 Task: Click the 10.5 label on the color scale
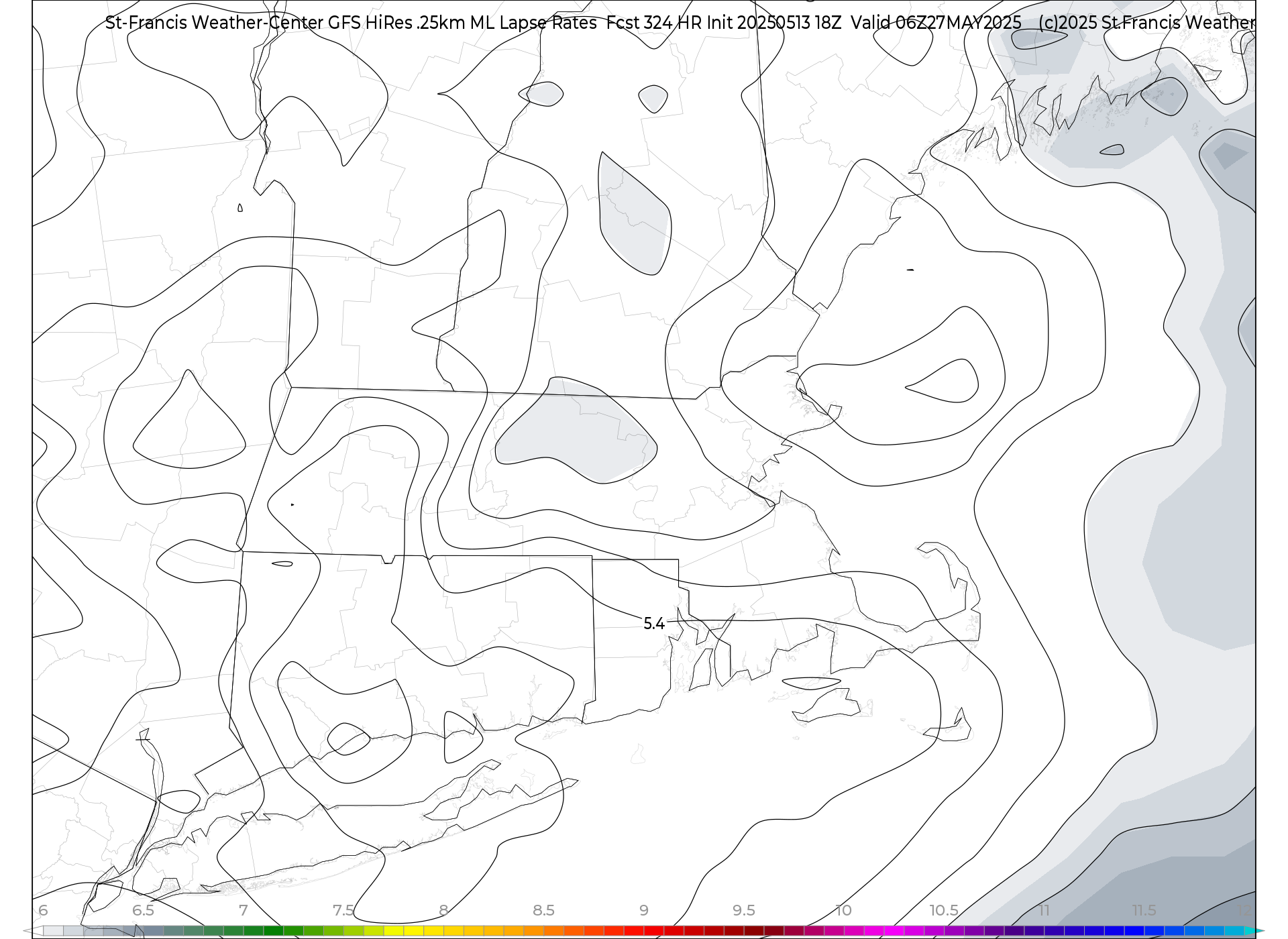943,910
